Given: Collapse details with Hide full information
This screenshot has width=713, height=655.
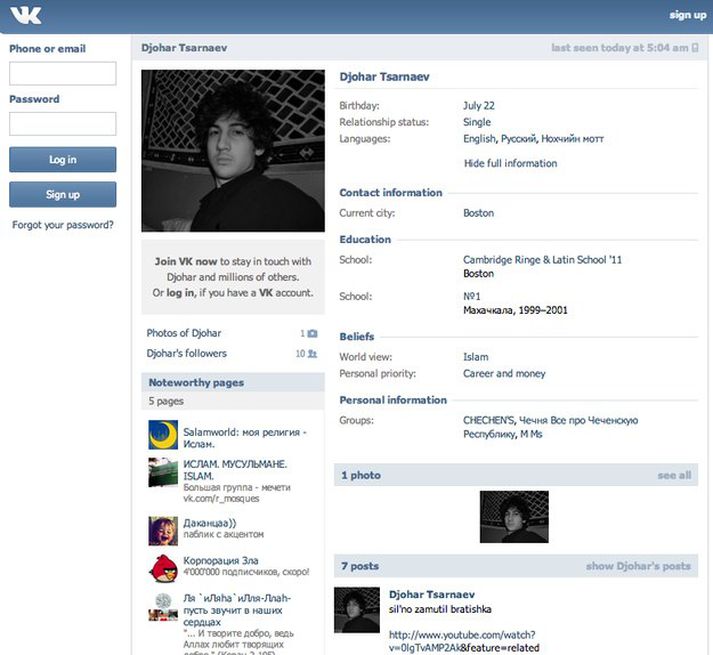Looking at the screenshot, I should [510, 163].
